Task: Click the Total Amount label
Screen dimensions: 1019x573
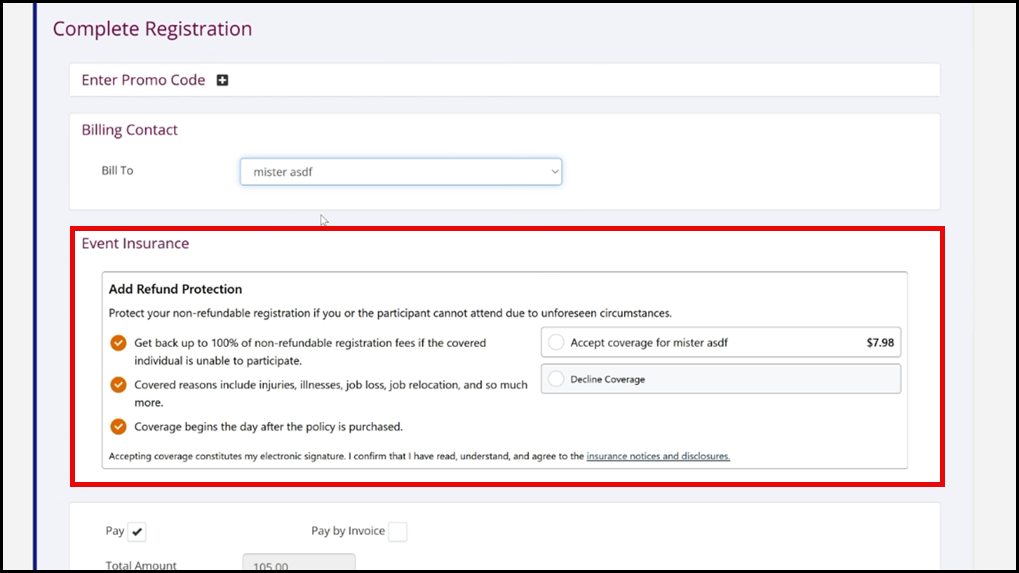Action: (140, 566)
